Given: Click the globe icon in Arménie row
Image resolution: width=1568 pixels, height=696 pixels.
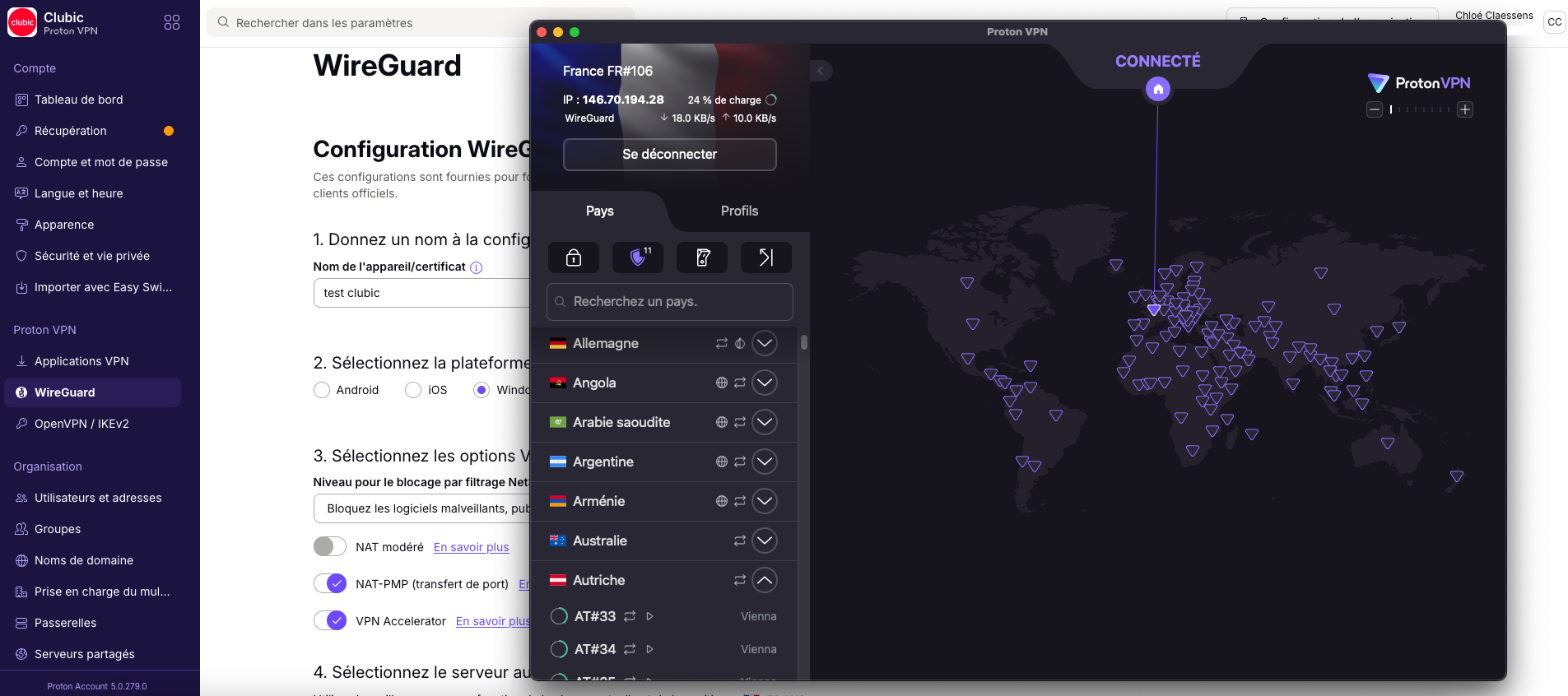Looking at the screenshot, I should point(722,501).
